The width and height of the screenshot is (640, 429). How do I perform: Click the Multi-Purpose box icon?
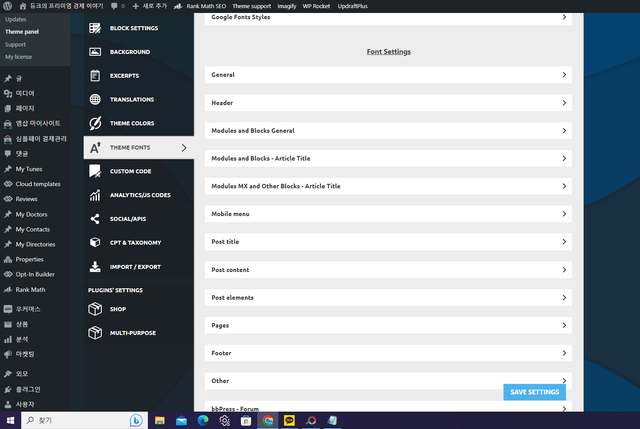click(x=95, y=333)
